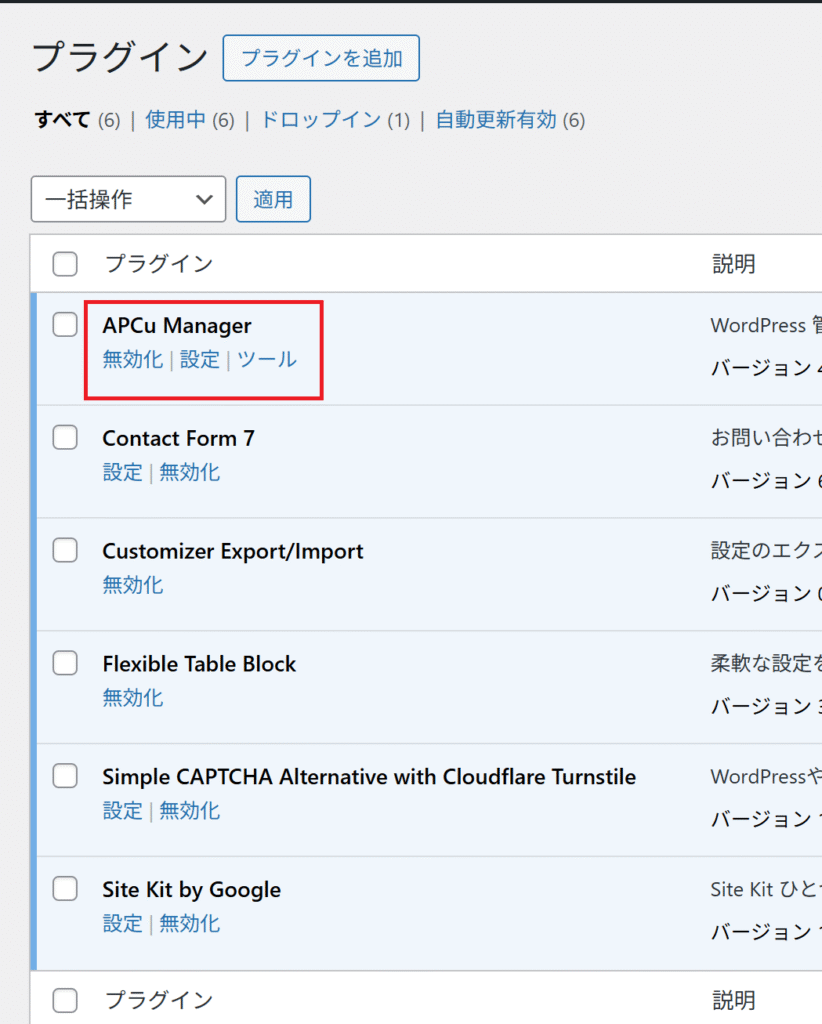Select the すべて filter tab
Screen dimensions: 822x1024
click(x=62, y=120)
